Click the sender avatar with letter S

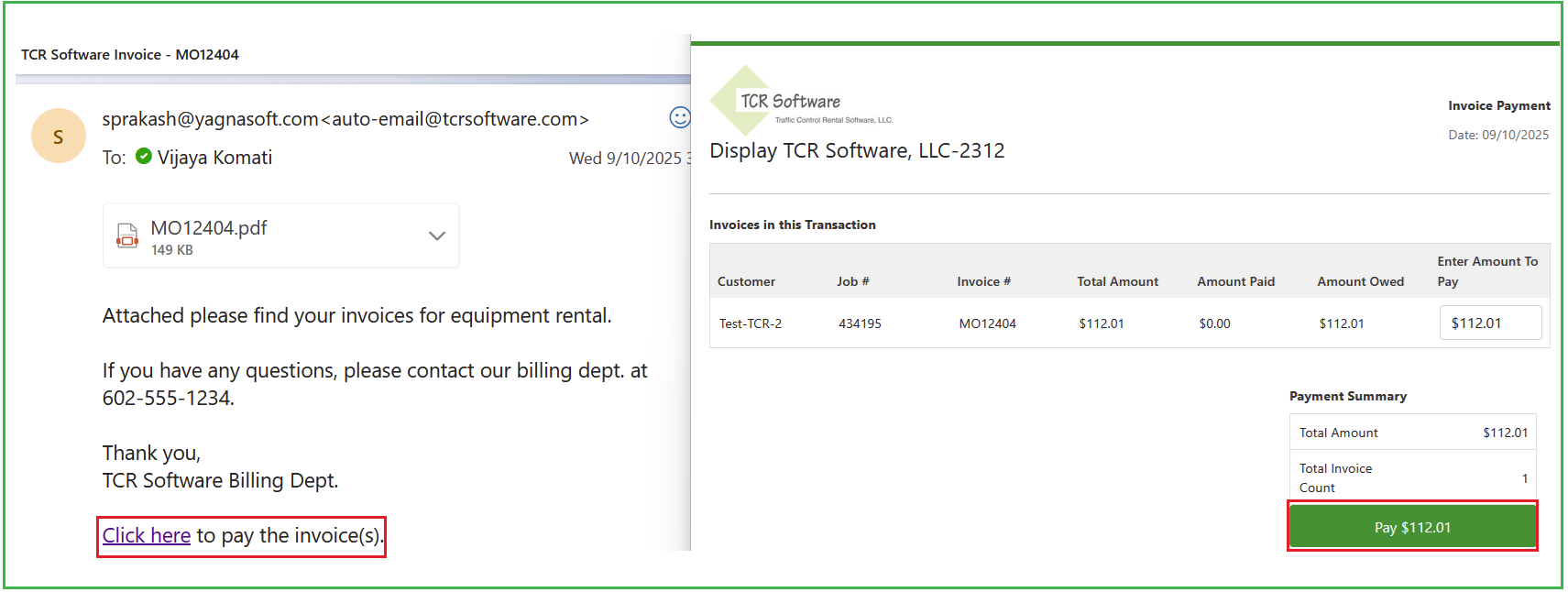click(59, 136)
